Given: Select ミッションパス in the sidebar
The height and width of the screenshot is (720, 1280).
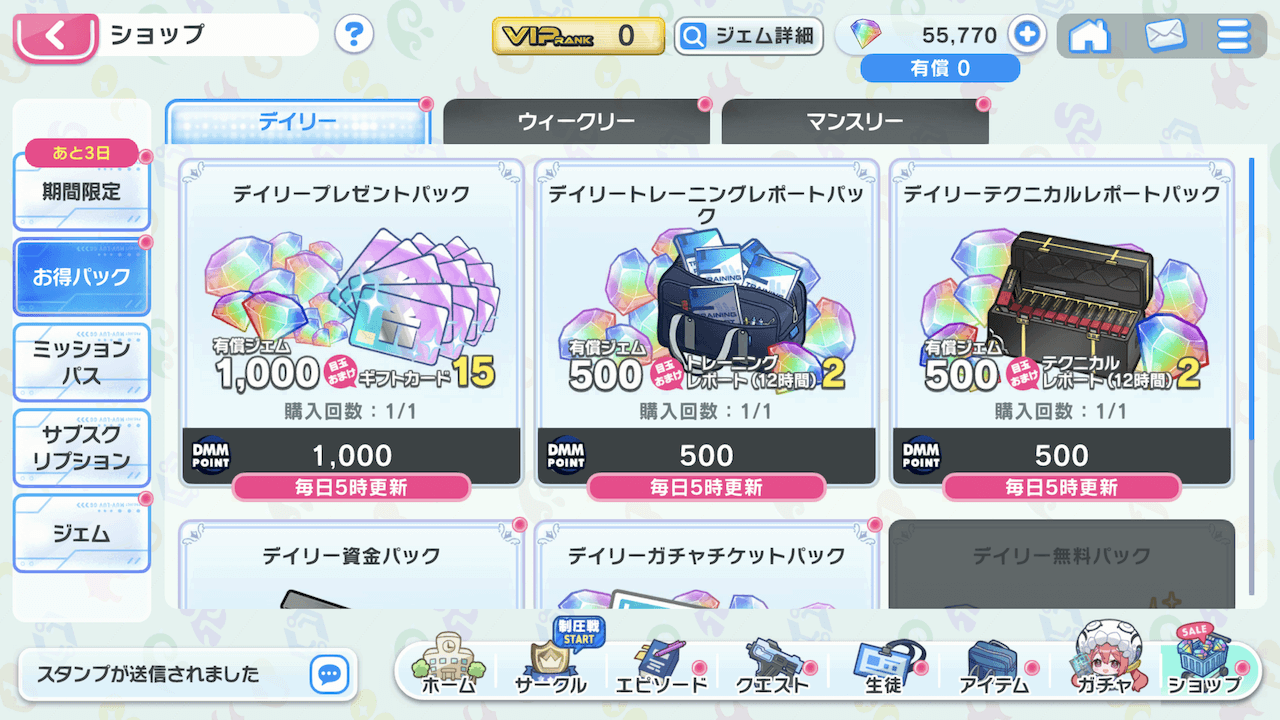Looking at the screenshot, I should click(x=82, y=362).
